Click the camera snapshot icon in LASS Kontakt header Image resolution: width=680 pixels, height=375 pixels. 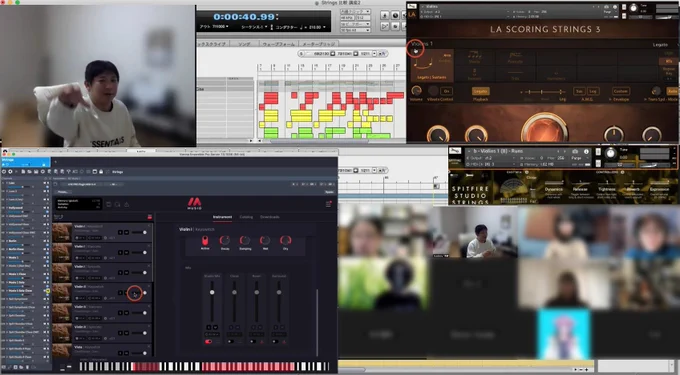pos(606,7)
